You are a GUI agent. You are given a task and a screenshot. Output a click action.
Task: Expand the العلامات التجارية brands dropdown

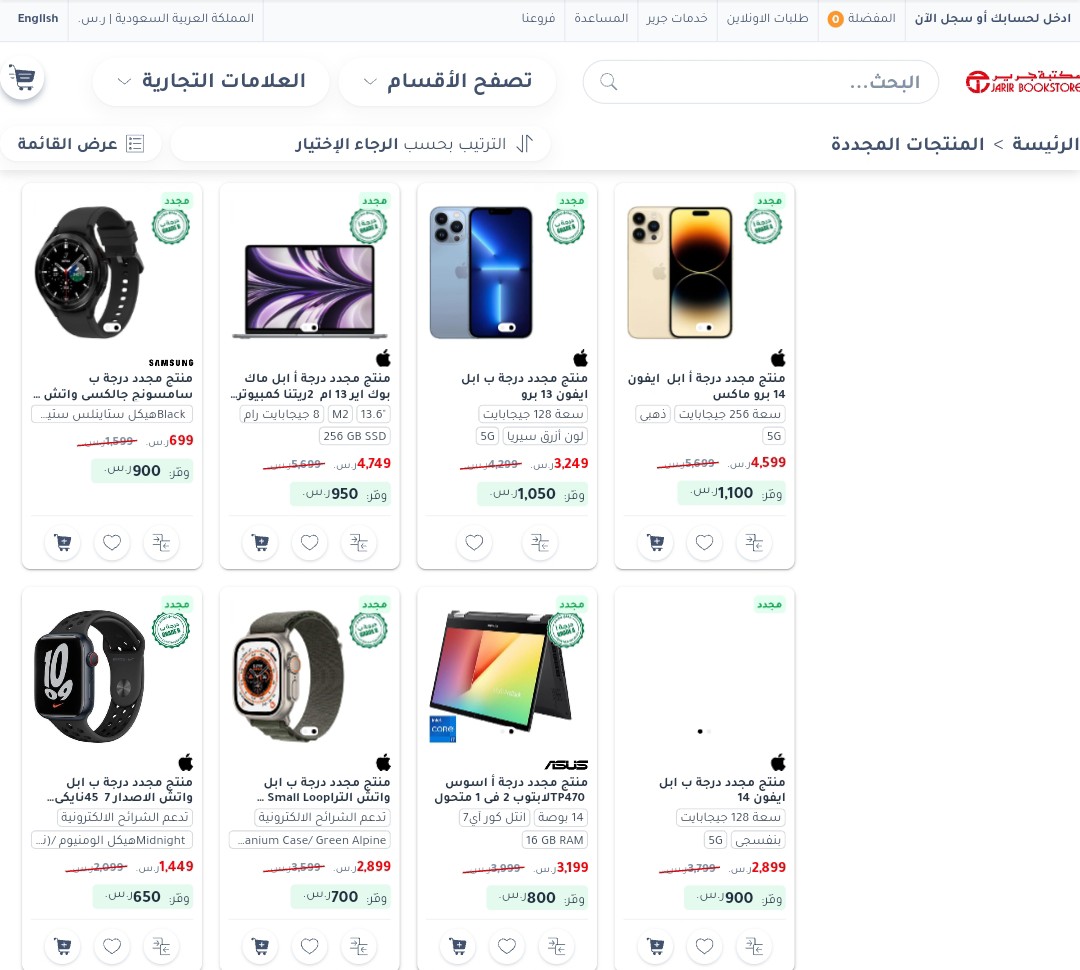click(211, 81)
